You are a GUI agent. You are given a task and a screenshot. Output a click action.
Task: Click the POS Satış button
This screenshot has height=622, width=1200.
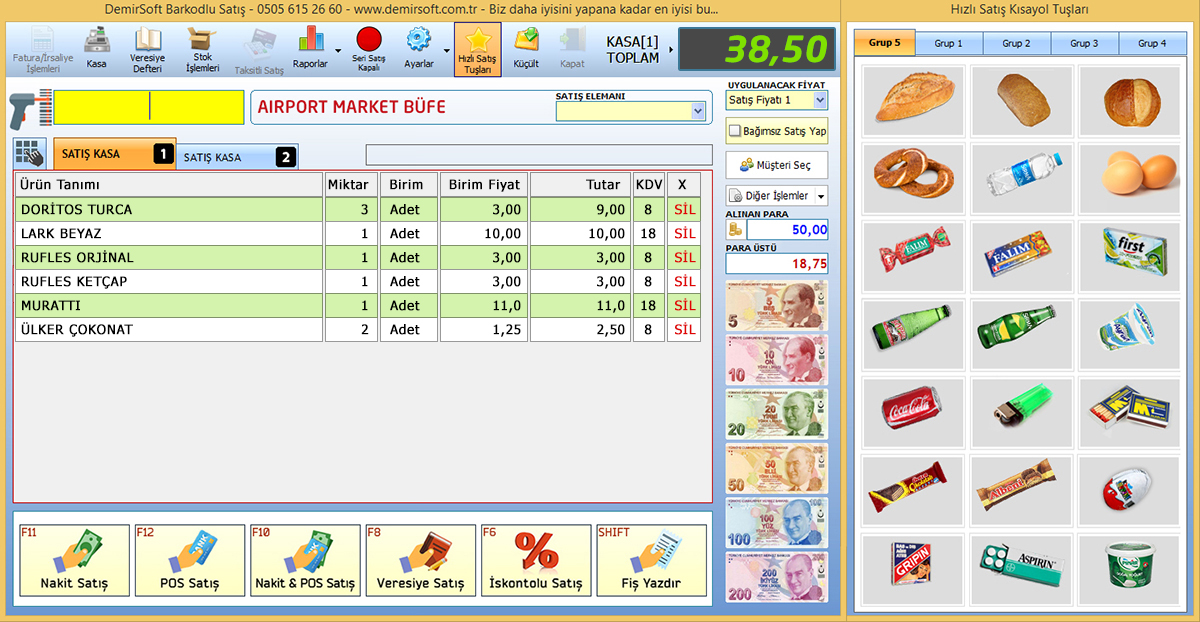click(190, 560)
